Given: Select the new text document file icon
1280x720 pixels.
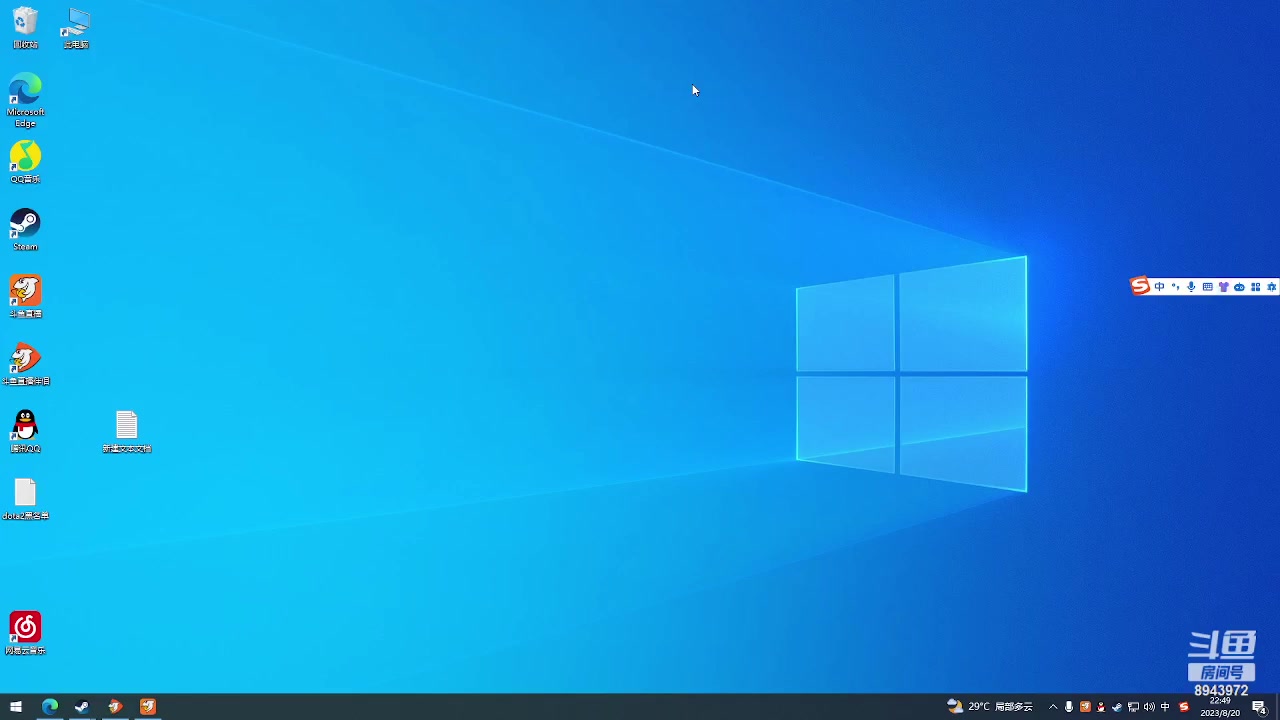Looking at the screenshot, I should pos(126,431).
